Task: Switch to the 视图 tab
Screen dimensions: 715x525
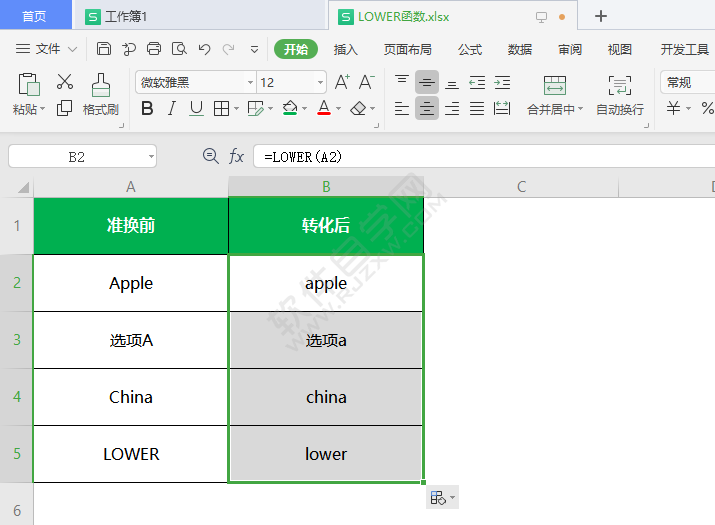Action: (620, 49)
